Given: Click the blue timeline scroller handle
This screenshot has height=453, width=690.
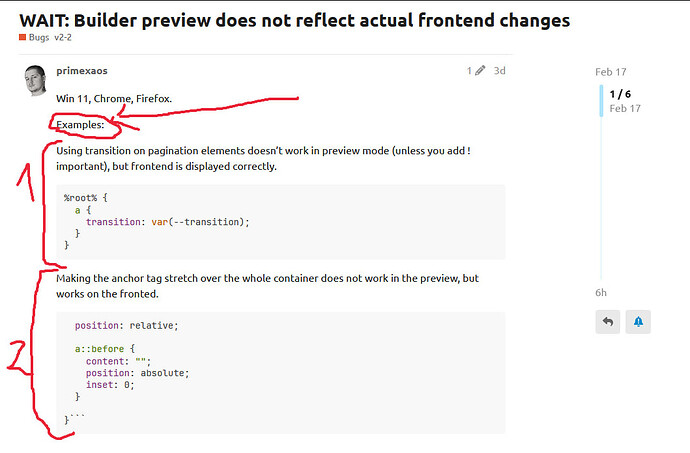Looking at the screenshot, I should tap(601, 101).
